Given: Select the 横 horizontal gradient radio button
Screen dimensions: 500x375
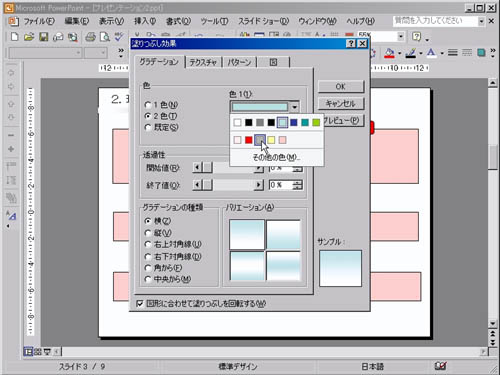Looking at the screenshot, I should coord(148,221).
